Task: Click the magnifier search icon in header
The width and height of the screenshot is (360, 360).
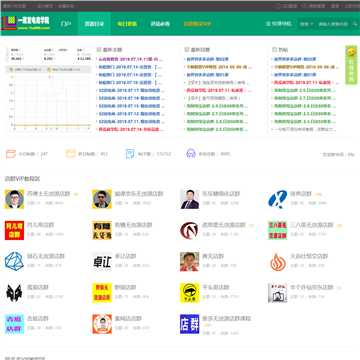Action: pyautogui.click(x=355, y=24)
